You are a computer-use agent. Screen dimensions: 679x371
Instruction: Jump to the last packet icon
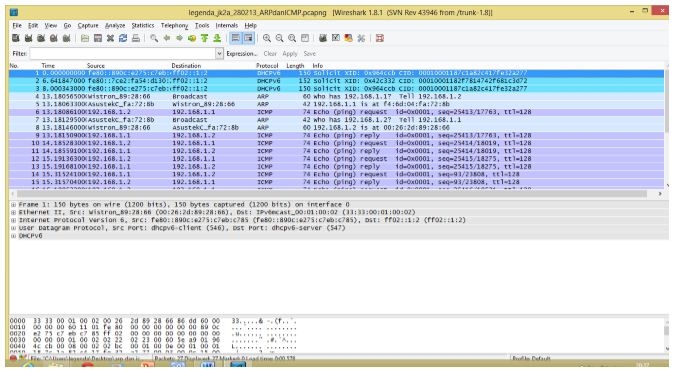(x=217, y=38)
